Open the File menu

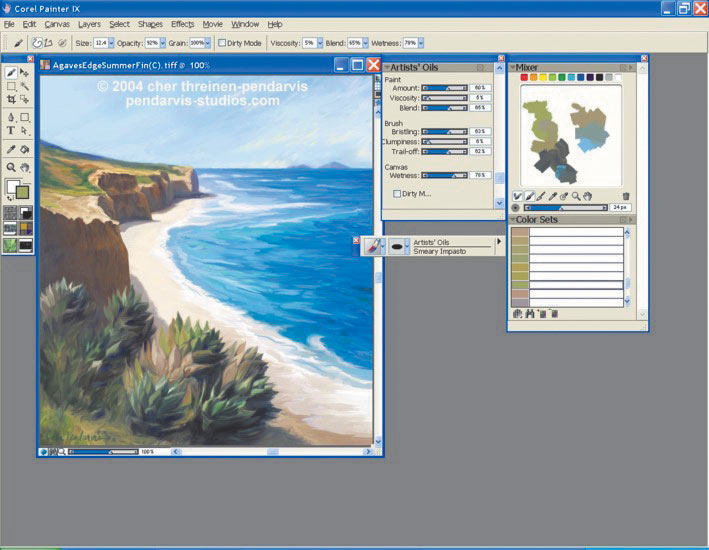(x=9, y=24)
